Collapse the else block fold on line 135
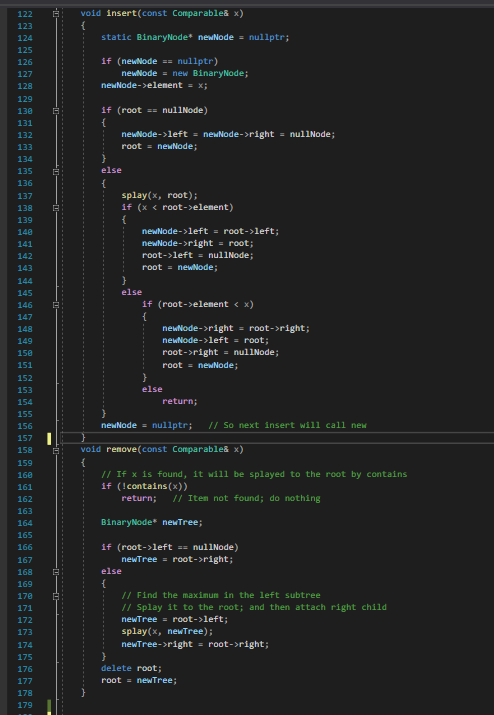The image size is (494, 715). pos(56,171)
